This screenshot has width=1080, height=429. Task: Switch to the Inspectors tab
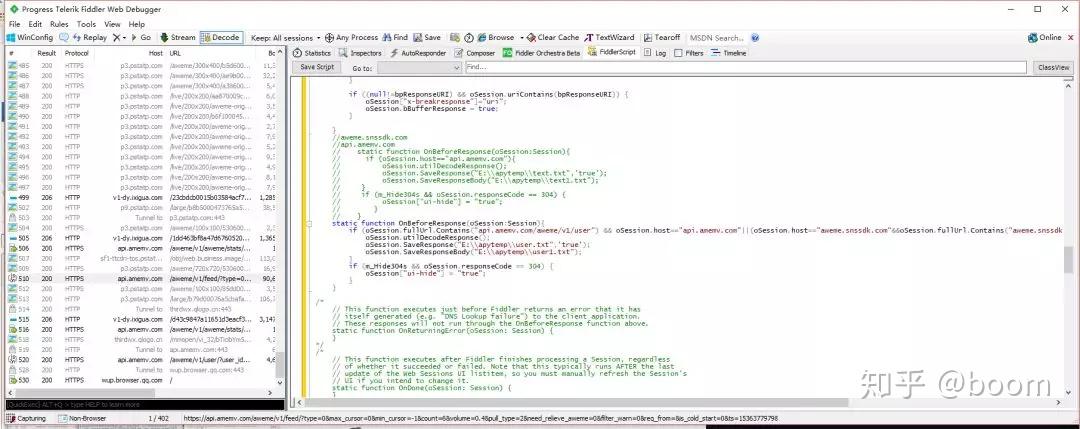point(360,53)
